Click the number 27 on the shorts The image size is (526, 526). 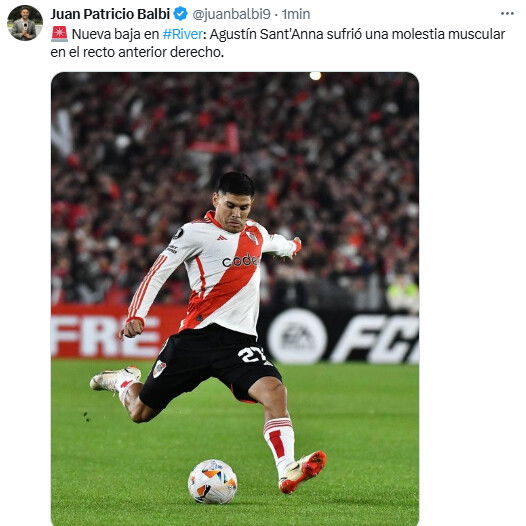click(x=252, y=354)
